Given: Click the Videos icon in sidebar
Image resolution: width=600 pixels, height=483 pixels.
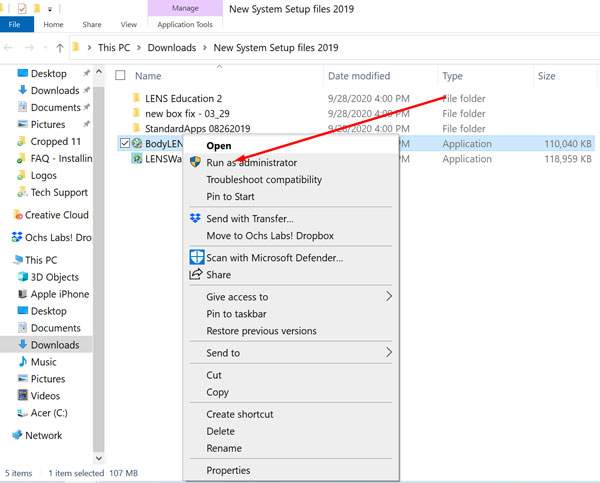Looking at the screenshot, I should pyautogui.click(x=23, y=395).
